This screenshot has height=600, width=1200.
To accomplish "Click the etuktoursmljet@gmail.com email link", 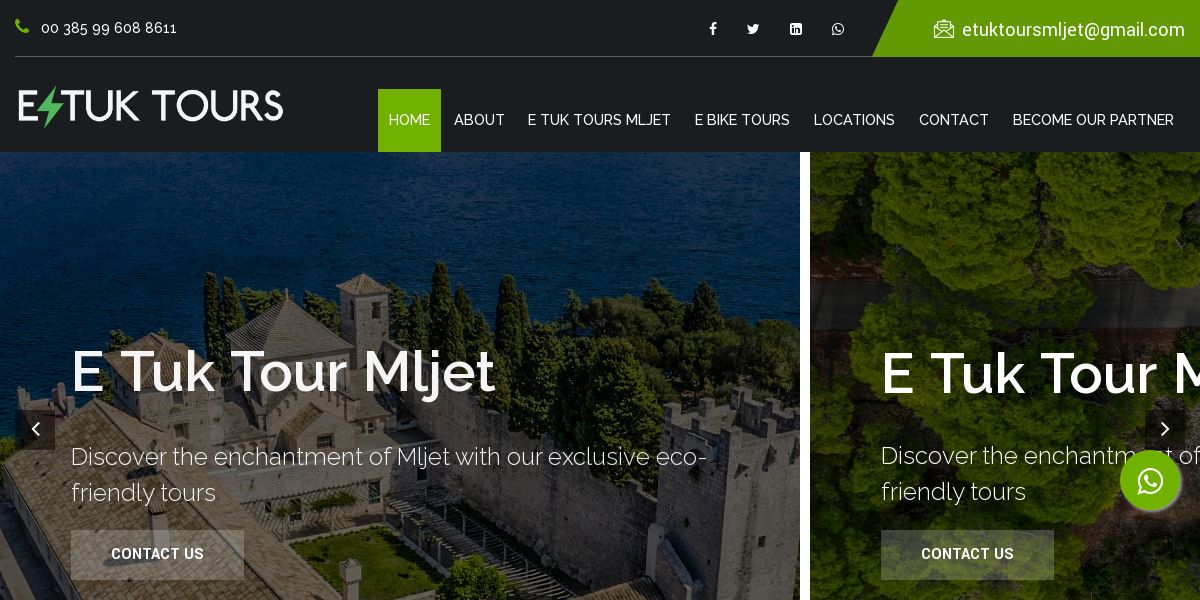I will coord(1073,30).
